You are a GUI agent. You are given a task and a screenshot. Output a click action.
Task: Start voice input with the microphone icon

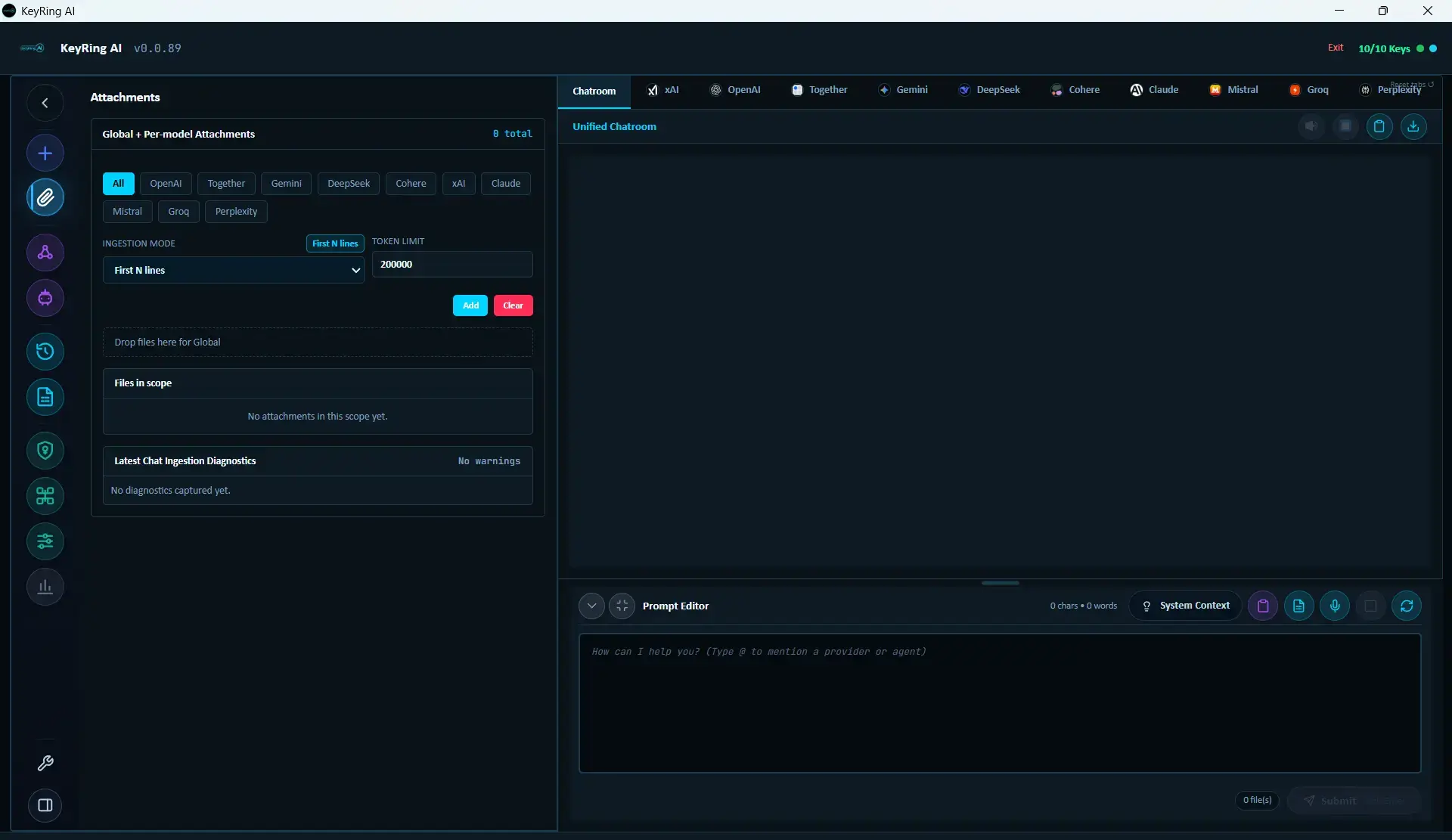point(1336,606)
